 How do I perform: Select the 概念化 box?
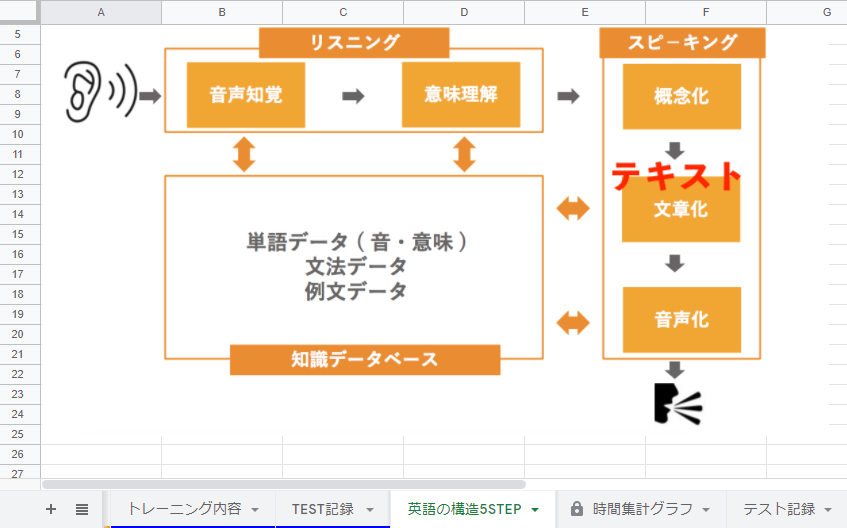tap(682, 96)
